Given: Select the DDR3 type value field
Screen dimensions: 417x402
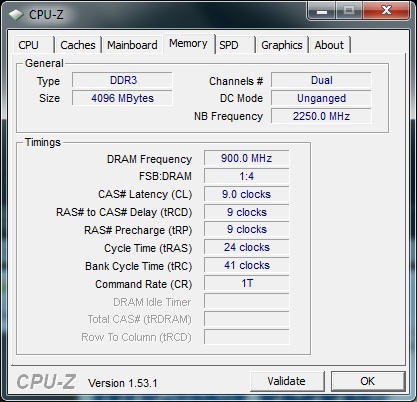Looking at the screenshot, I should click(x=122, y=80).
